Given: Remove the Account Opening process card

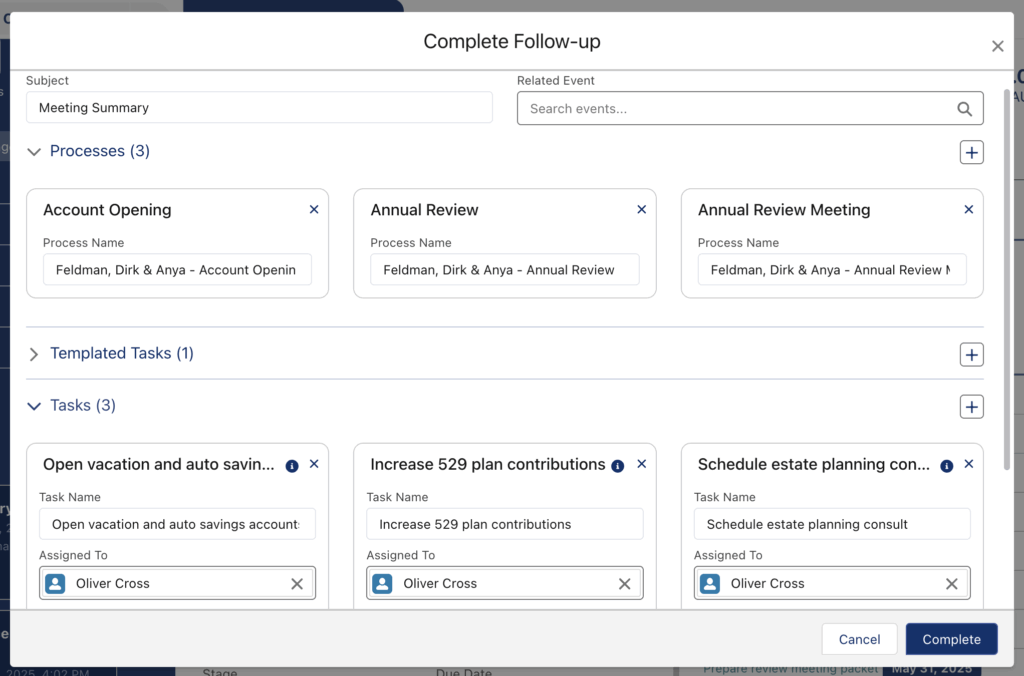Looking at the screenshot, I should click(314, 210).
